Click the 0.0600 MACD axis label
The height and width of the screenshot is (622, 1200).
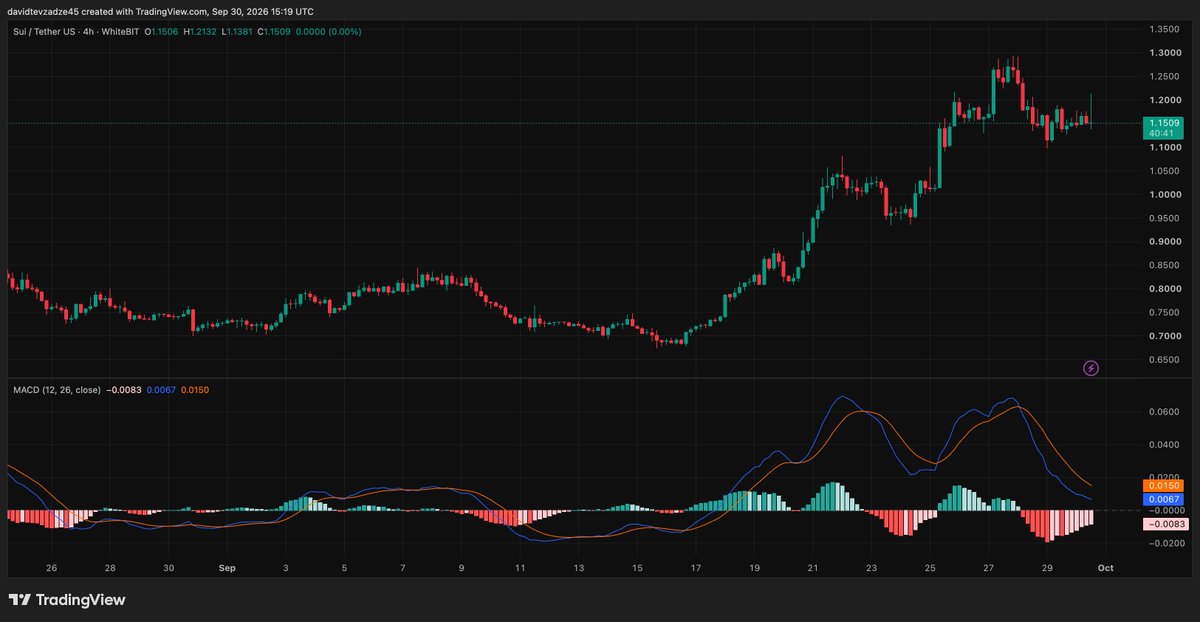[x=1162, y=411]
